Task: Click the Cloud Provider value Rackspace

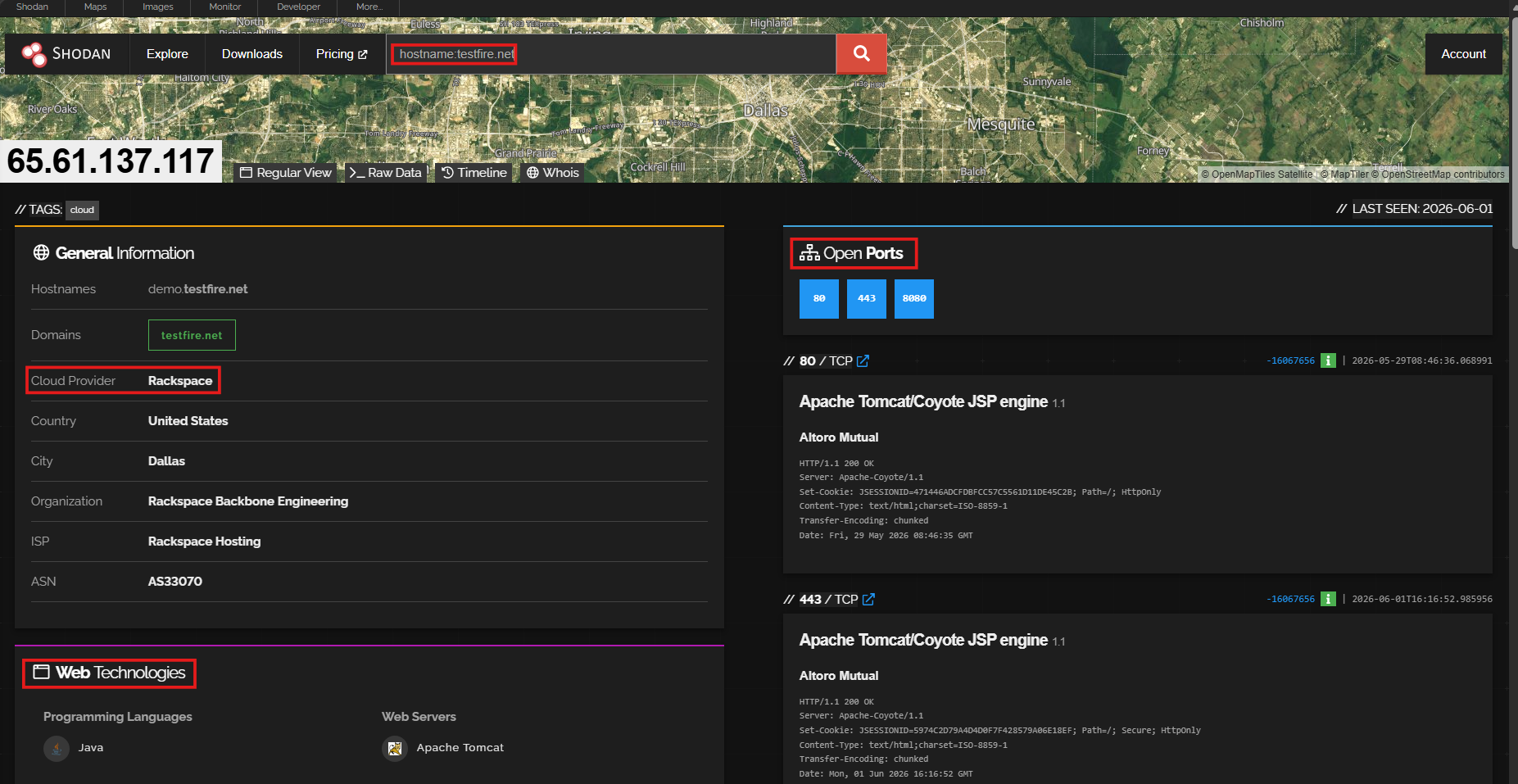Action: (x=180, y=381)
